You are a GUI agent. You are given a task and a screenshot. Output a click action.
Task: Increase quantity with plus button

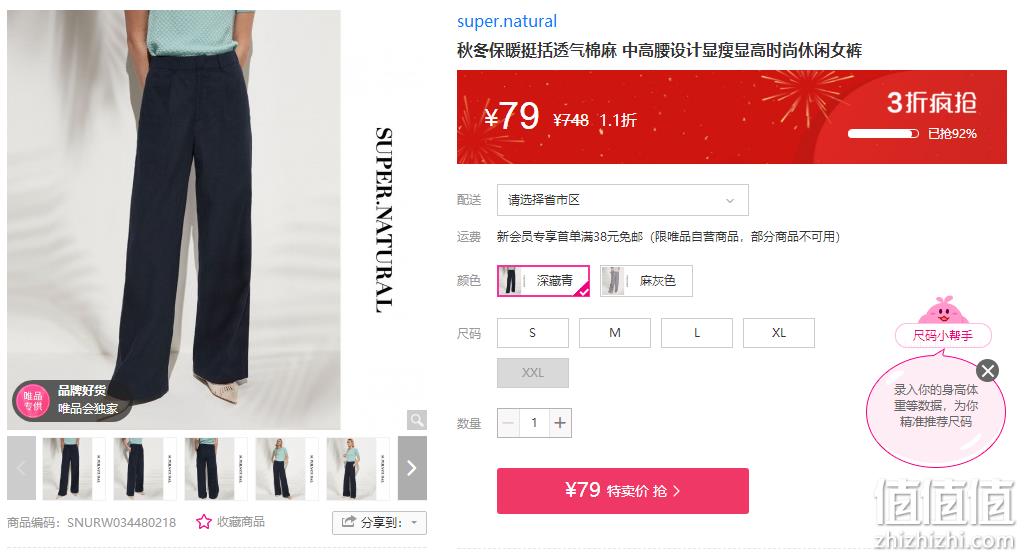pyautogui.click(x=560, y=423)
